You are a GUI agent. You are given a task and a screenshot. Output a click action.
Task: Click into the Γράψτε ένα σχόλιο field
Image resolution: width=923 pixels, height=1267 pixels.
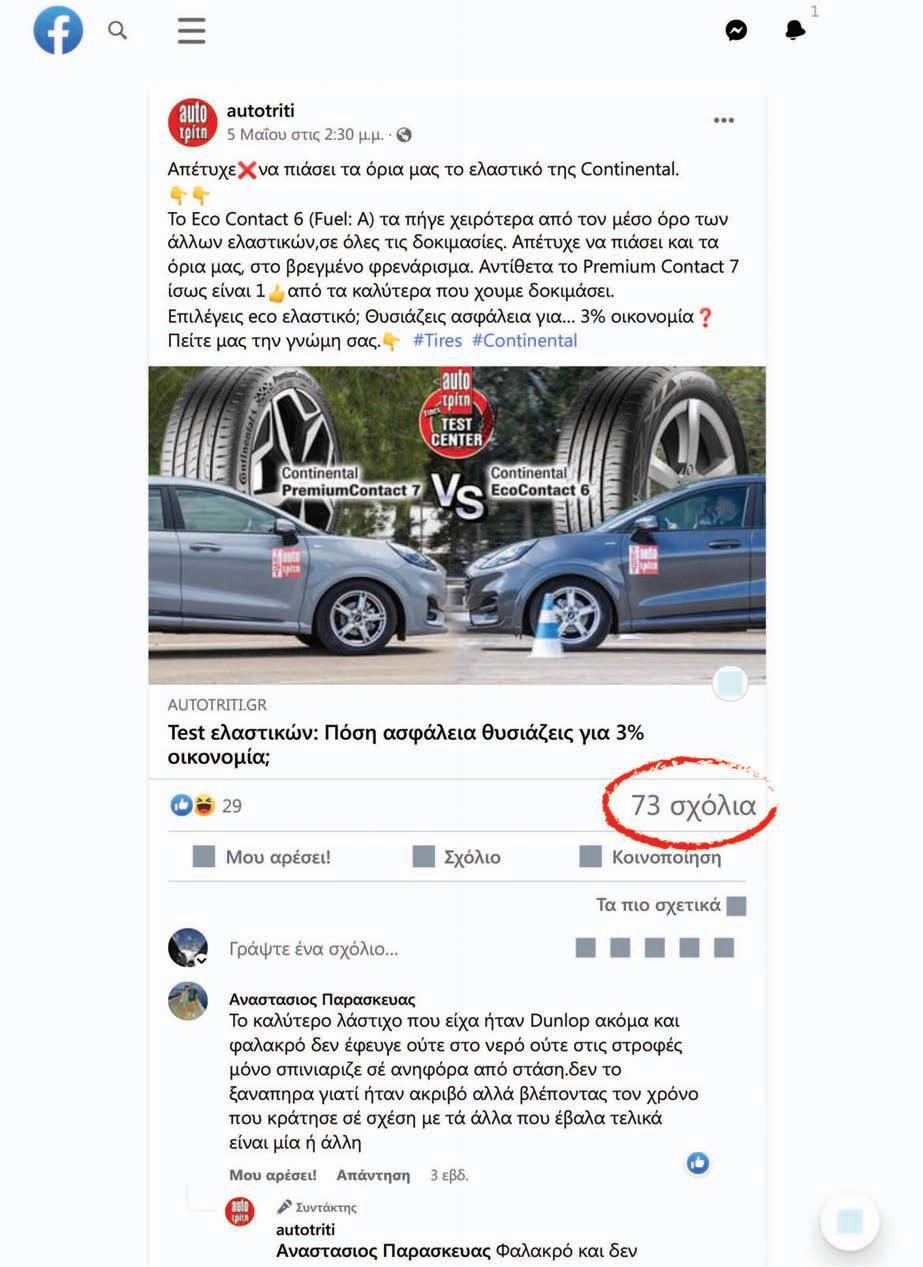(390, 948)
